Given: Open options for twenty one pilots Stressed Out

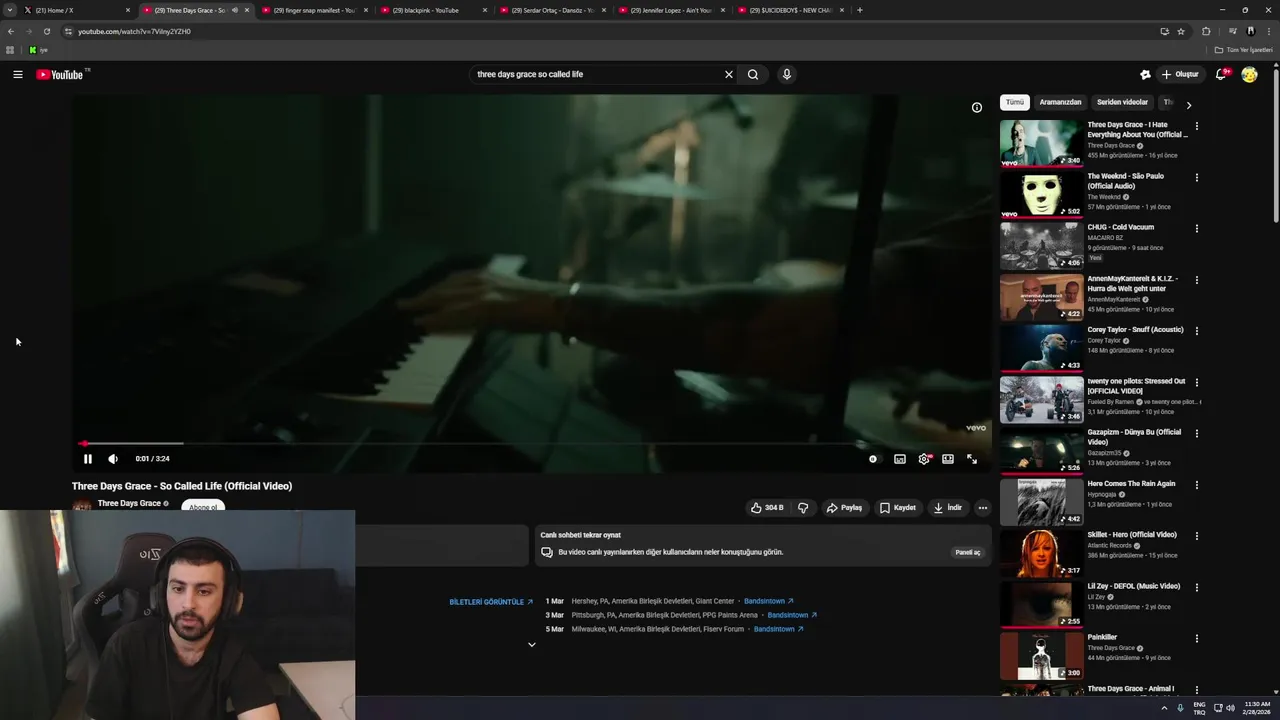Looking at the screenshot, I should point(1196,382).
